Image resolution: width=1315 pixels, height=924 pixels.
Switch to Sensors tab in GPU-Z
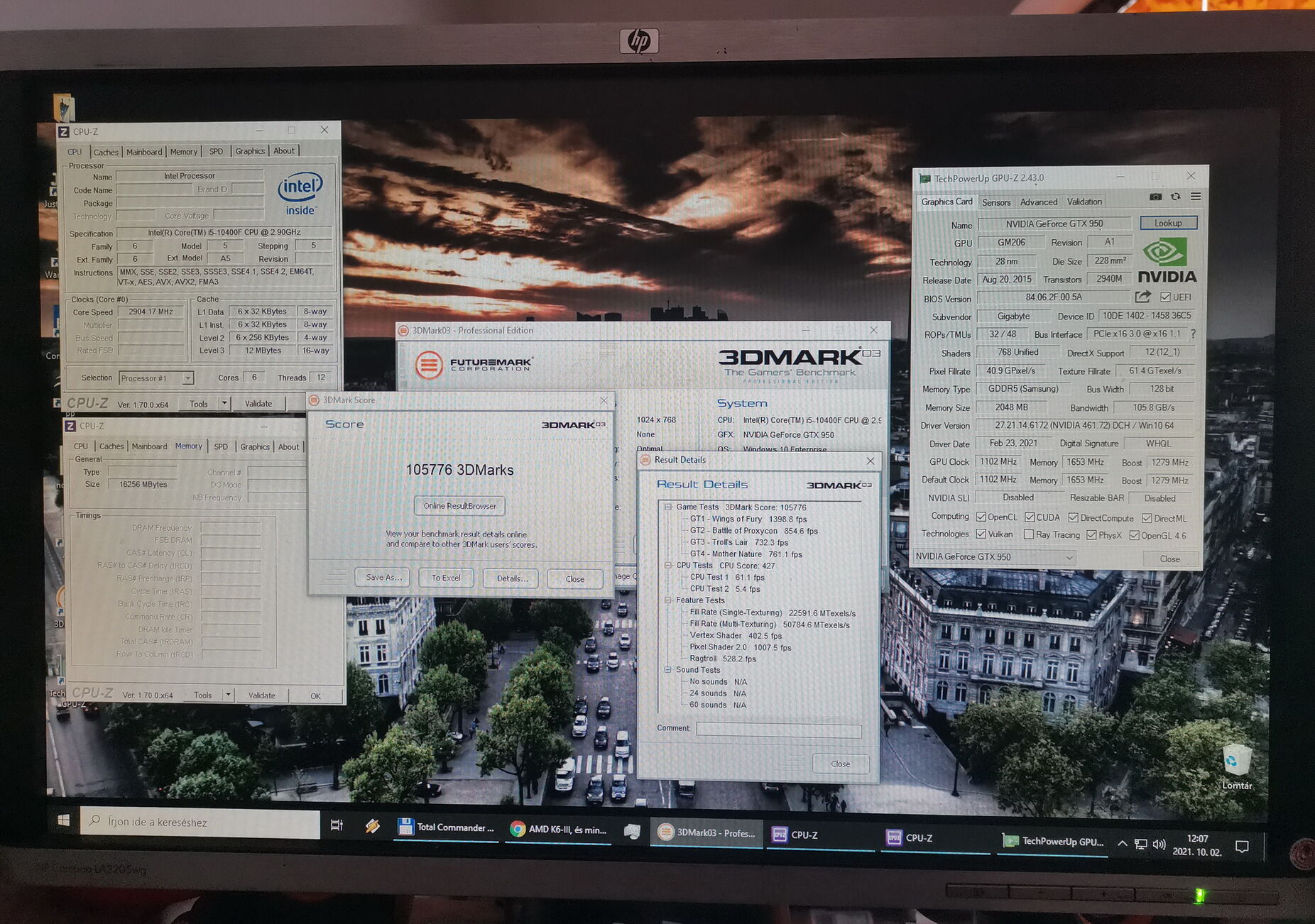(996, 202)
